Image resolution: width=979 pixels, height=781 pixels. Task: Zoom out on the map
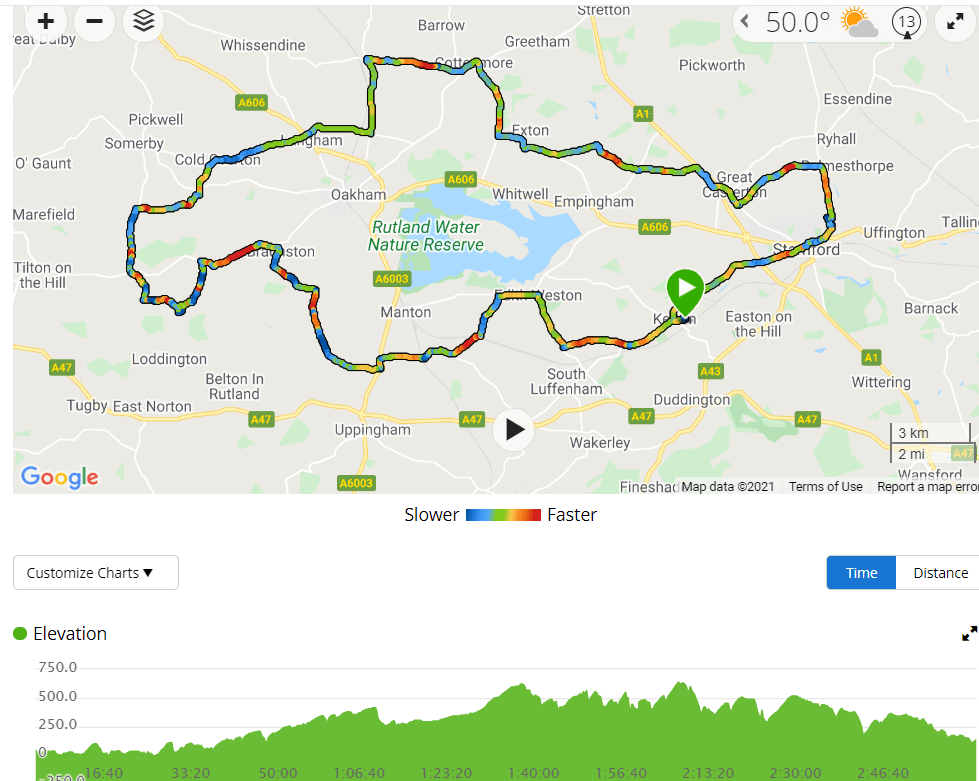click(94, 21)
